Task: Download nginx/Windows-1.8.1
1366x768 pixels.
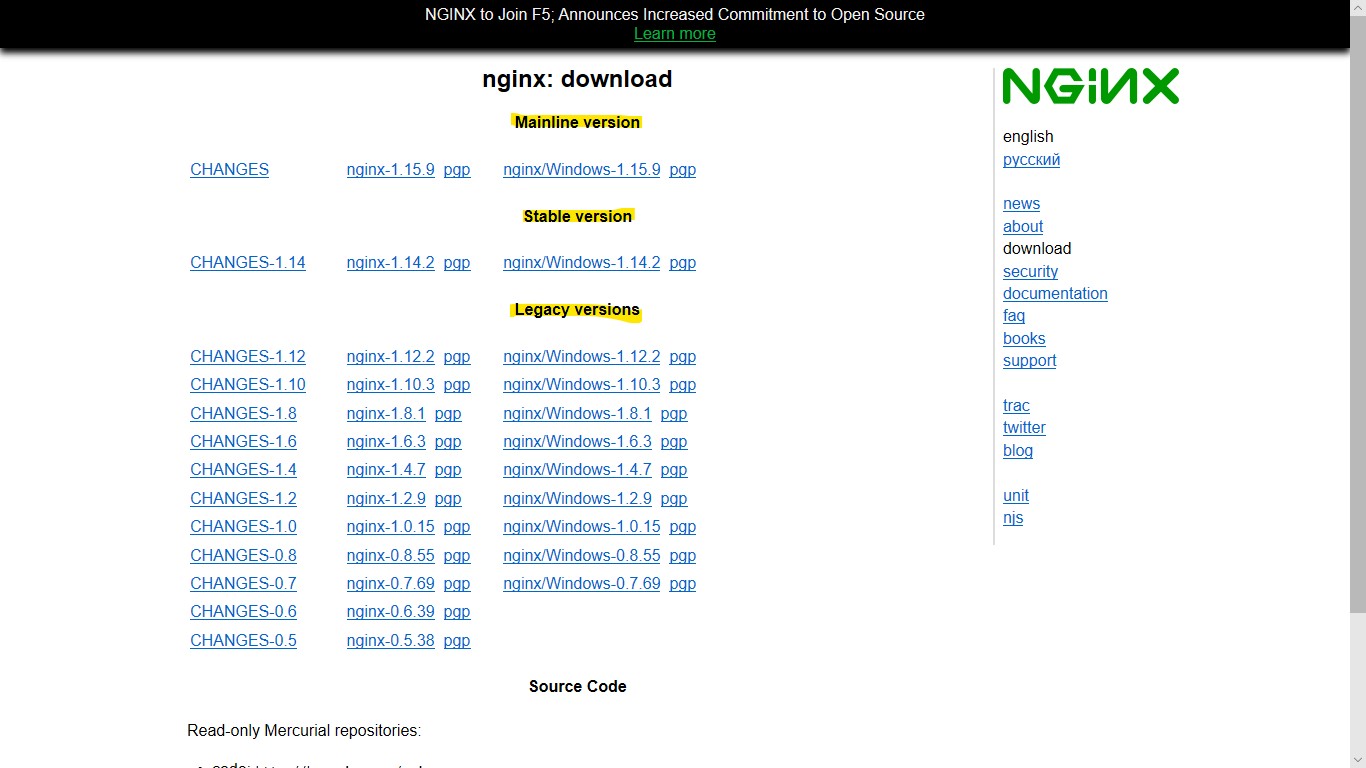Action: (x=577, y=414)
